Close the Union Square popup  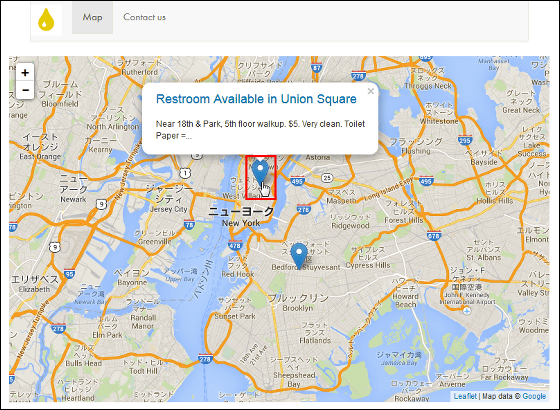[x=371, y=91]
